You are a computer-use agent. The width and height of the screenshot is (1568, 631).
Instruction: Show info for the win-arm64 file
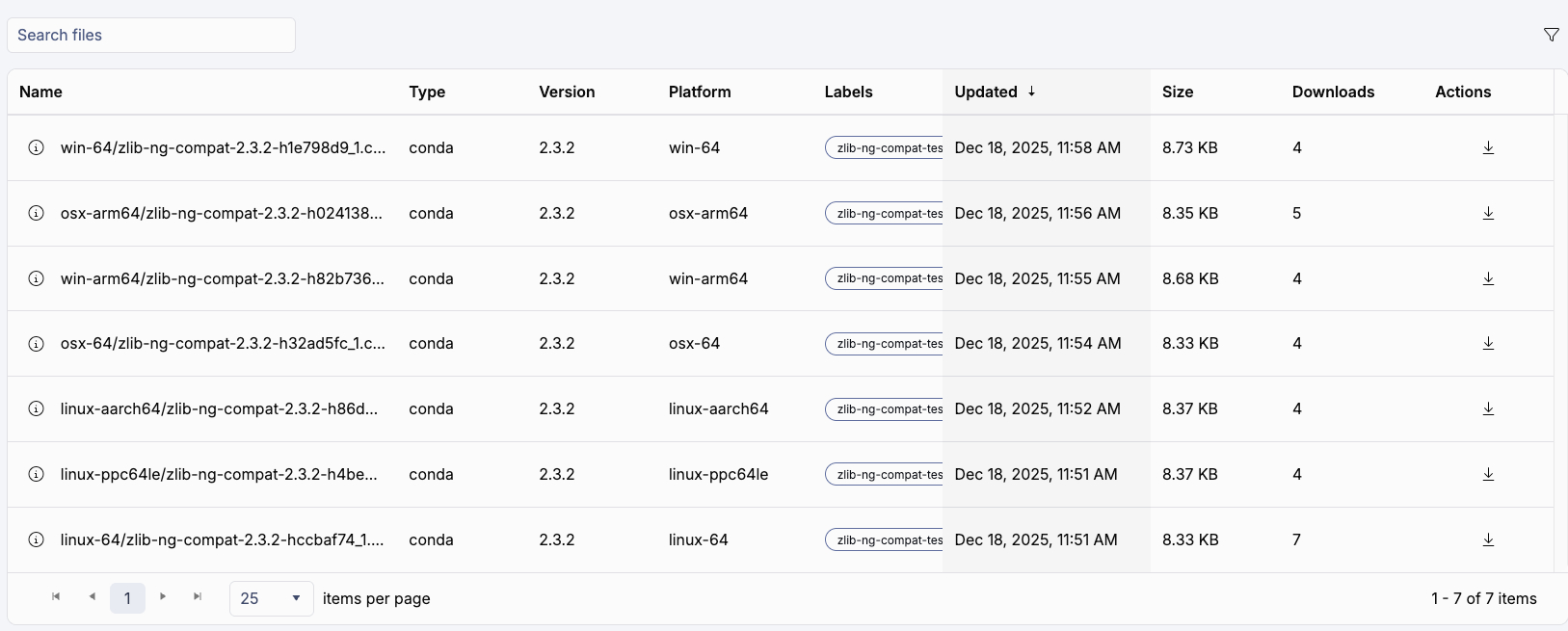point(36,278)
